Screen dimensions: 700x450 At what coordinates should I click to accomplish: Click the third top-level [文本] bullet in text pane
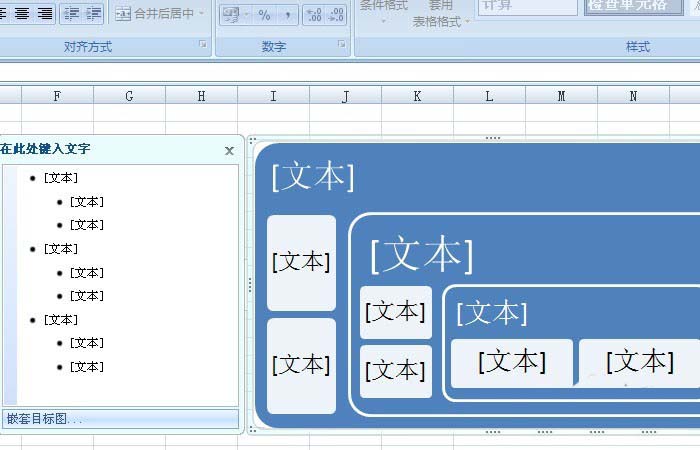coord(61,320)
